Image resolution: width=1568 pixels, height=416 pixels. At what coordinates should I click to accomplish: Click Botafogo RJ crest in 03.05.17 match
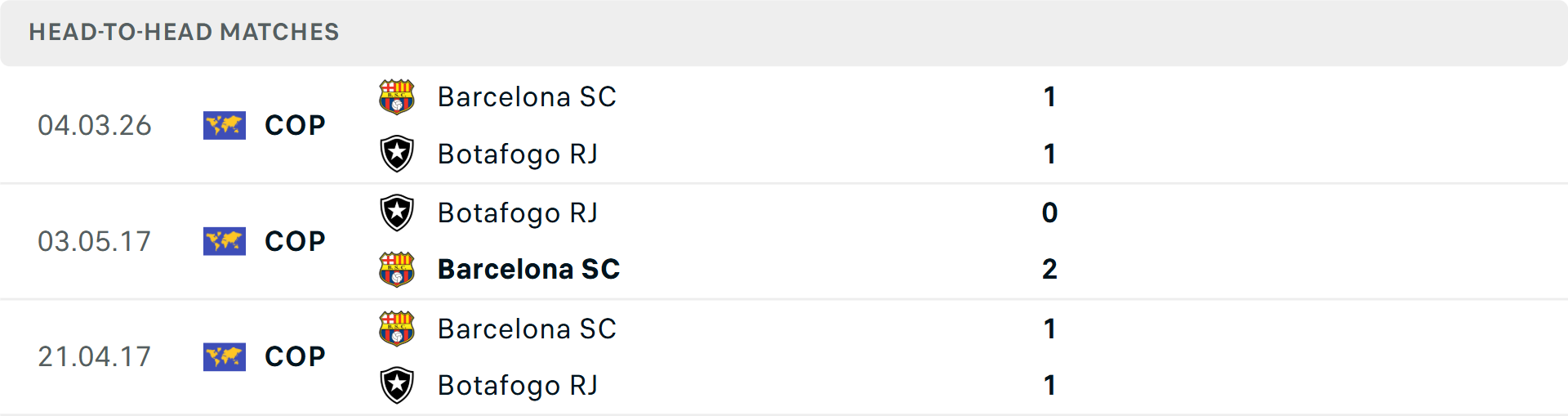397,212
